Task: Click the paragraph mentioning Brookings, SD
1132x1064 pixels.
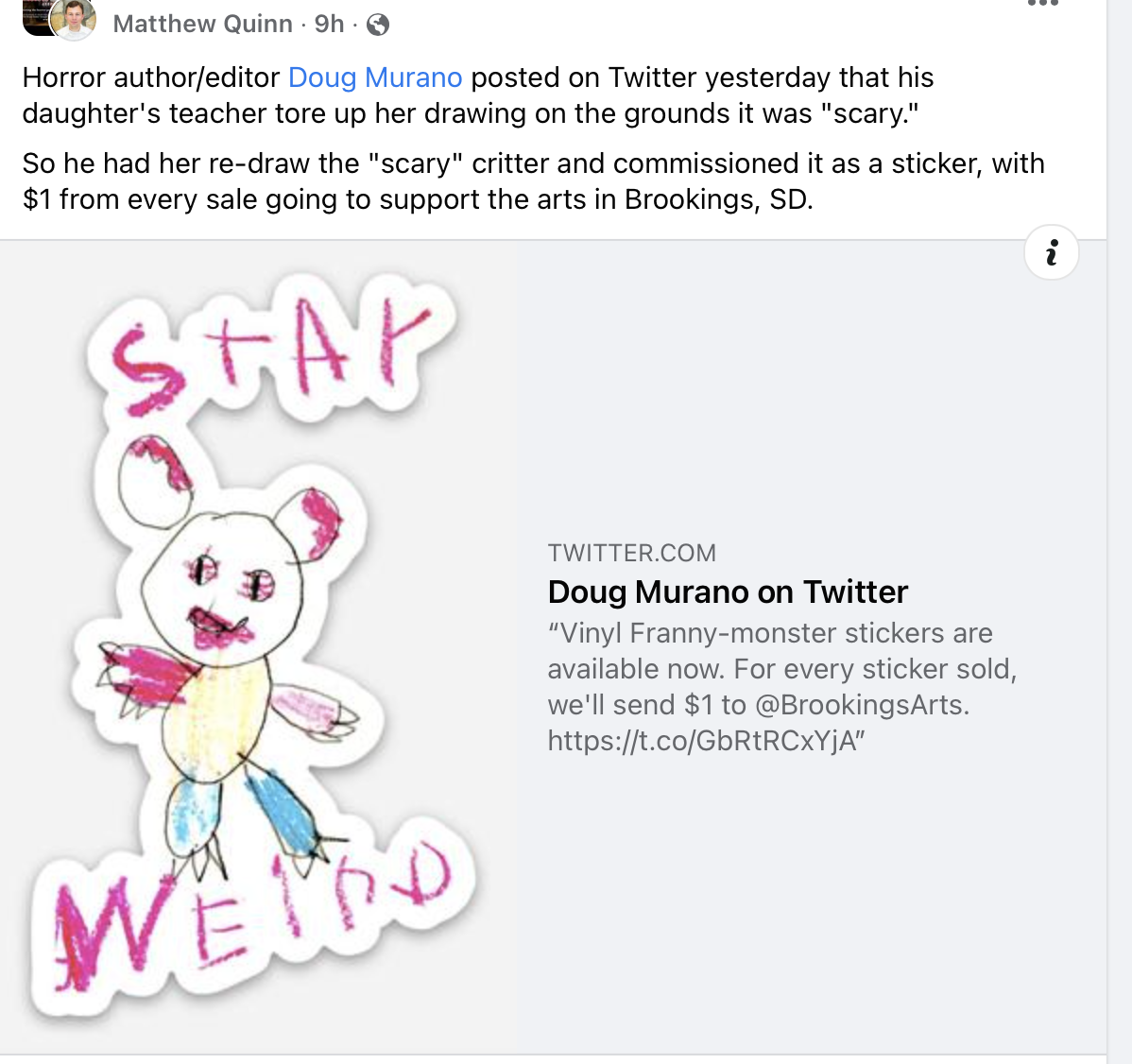Action: (533, 181)
